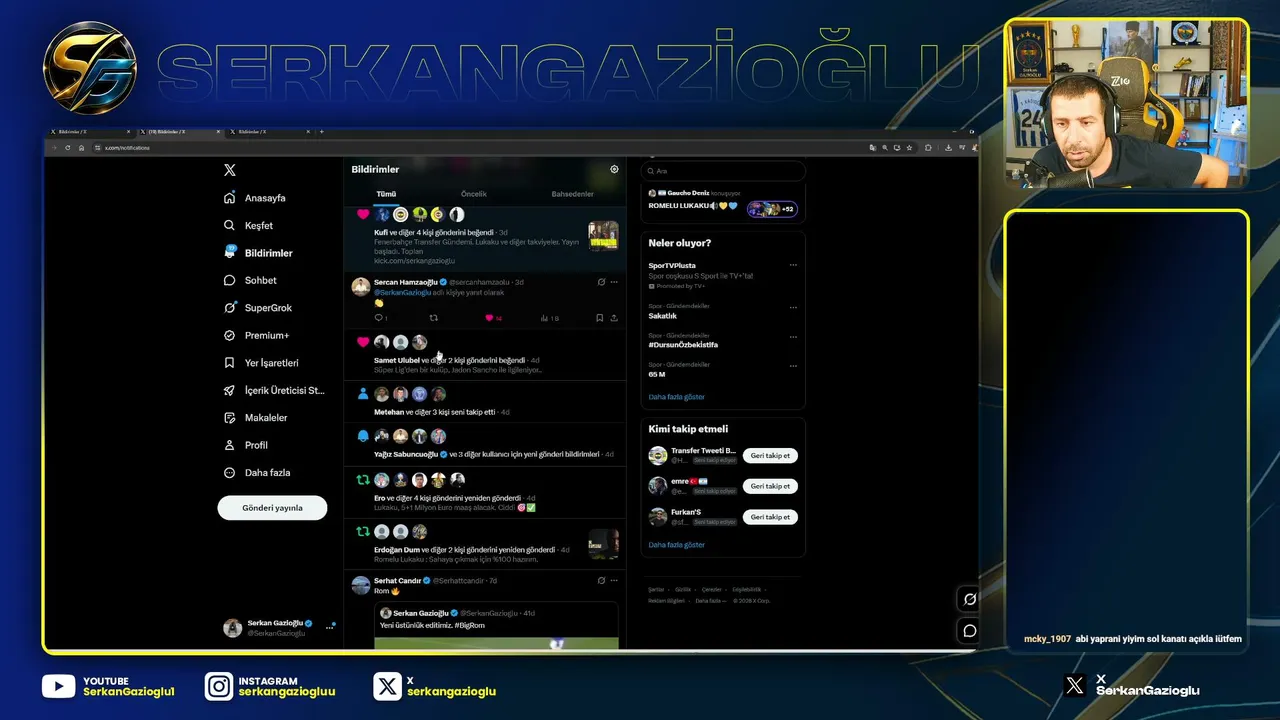The width and height of the screenshot is (1280, 720).
Task: Open the floating Grok button
Action: pos(969,599)
